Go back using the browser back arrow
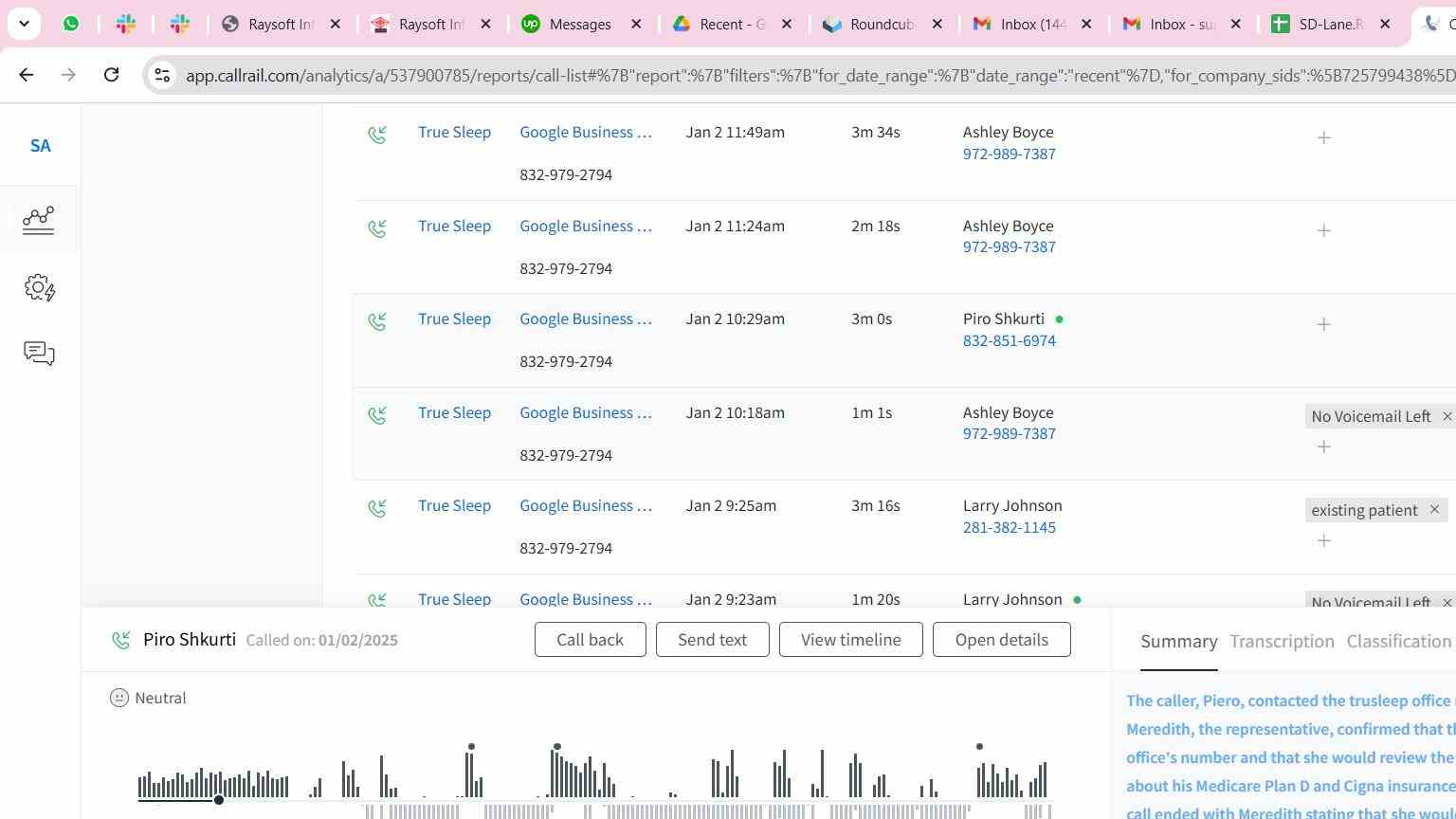Screen dimensions: 1456x819 [27, 75]
